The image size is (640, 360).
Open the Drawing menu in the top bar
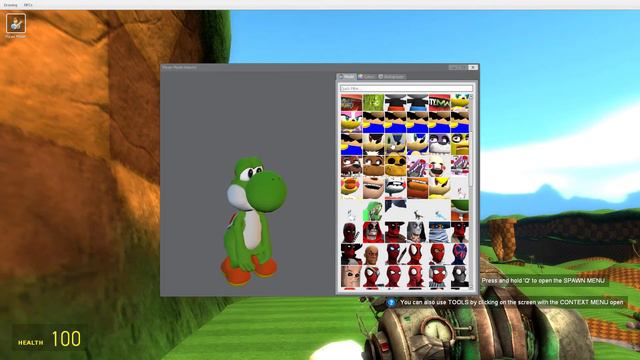click(11, 5)
